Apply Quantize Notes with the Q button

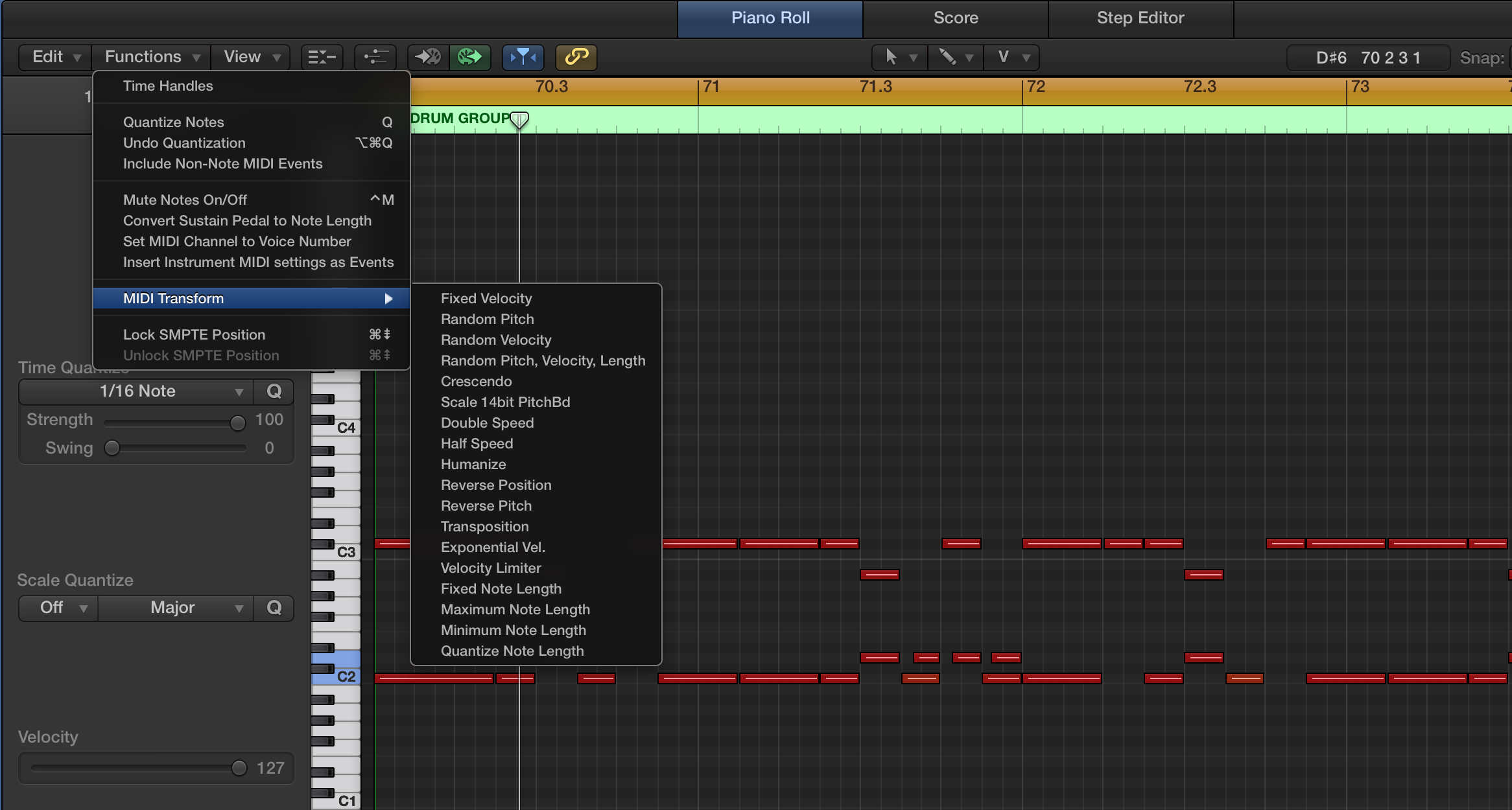(274, 391)
